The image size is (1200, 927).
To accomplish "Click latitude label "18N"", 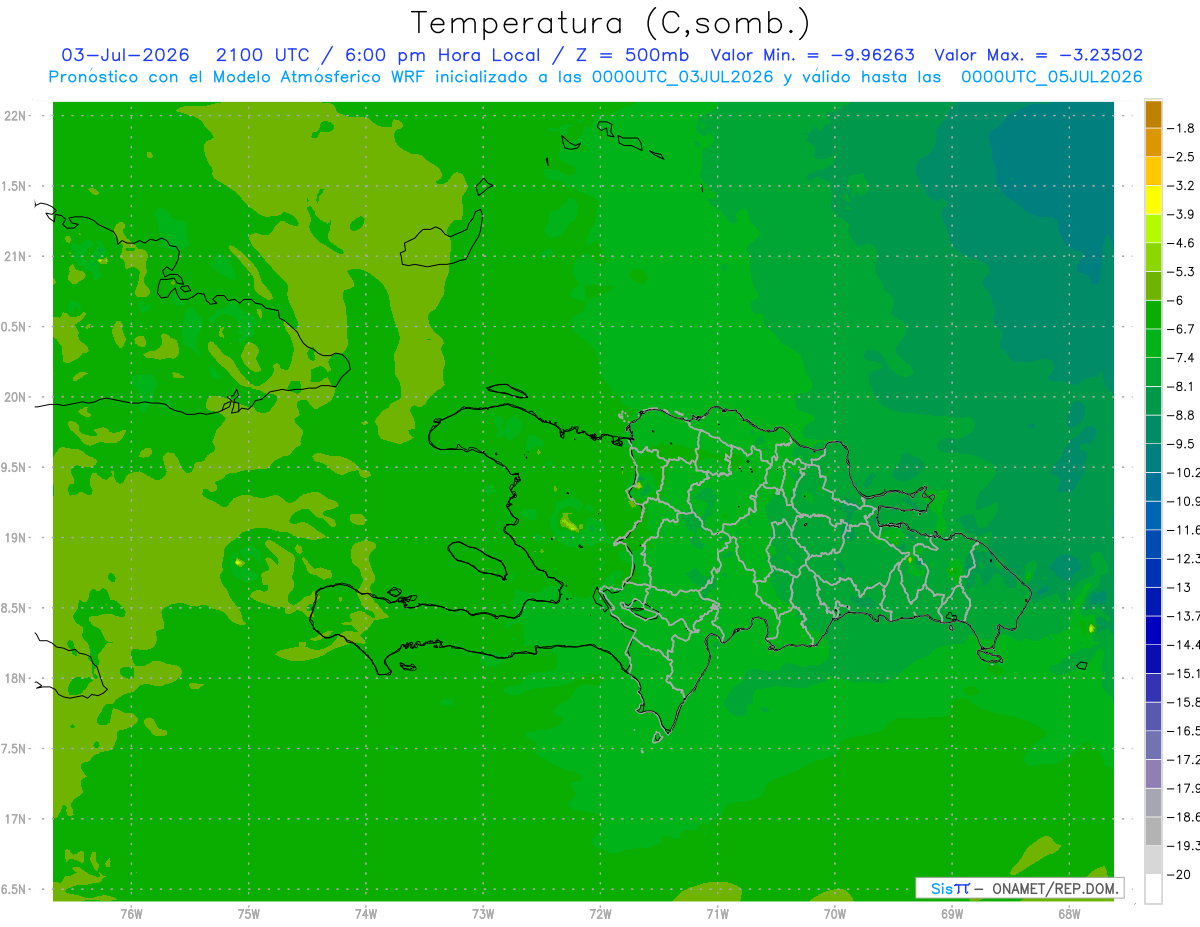I will click(x=15, y=679).
